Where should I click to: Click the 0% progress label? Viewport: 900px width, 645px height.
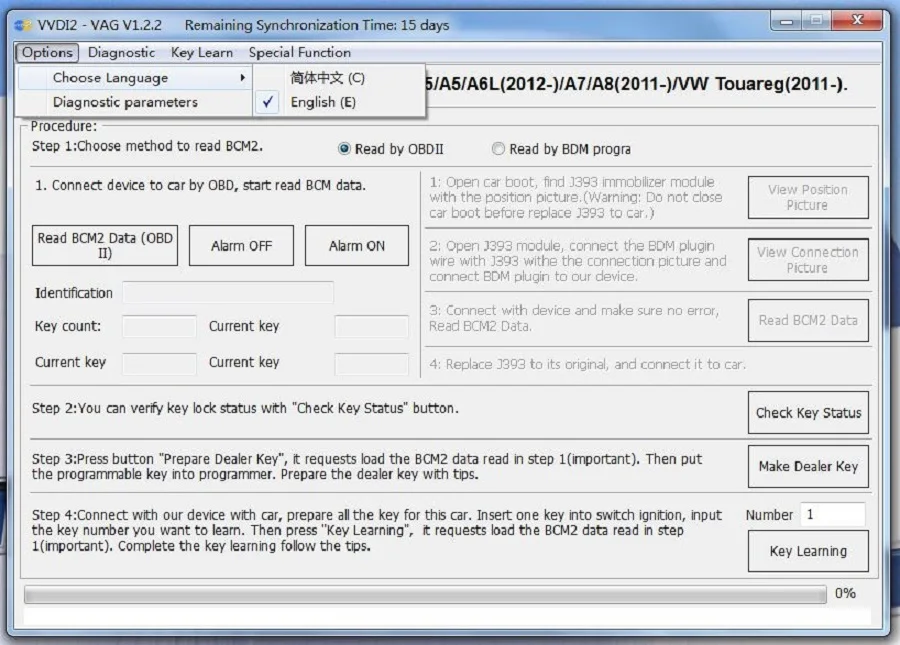(x=845, y=593)
